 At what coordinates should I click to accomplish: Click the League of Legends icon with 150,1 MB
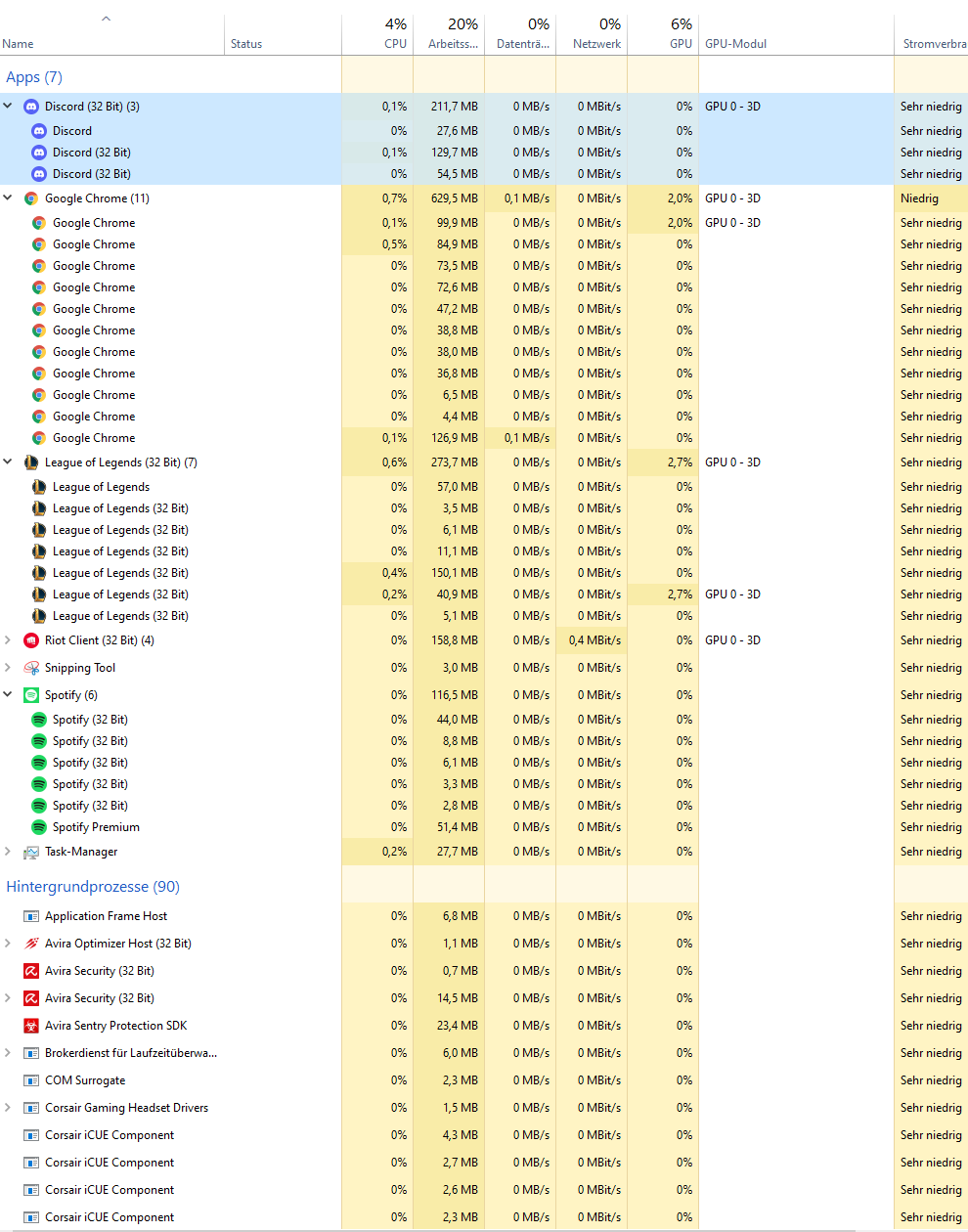(x=39, y=573)
